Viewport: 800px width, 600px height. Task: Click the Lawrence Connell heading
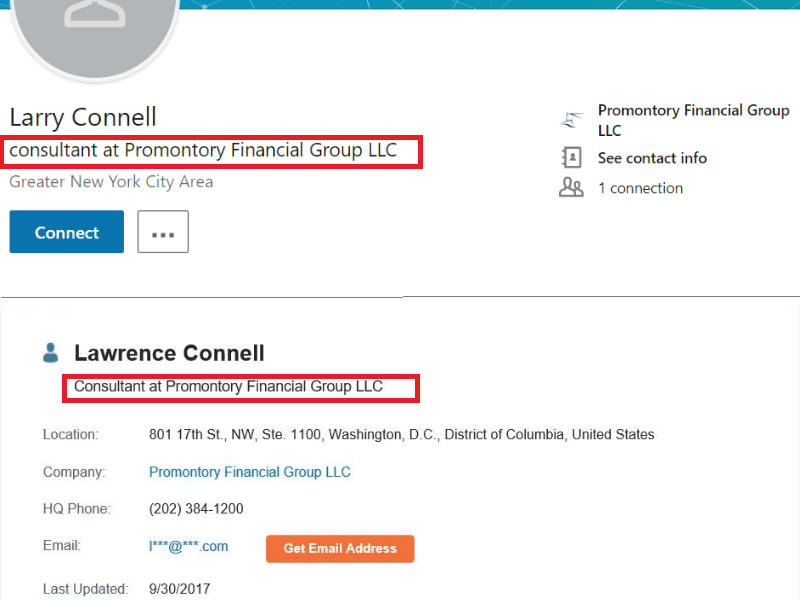pyautogui.click(x=169, y=353)
